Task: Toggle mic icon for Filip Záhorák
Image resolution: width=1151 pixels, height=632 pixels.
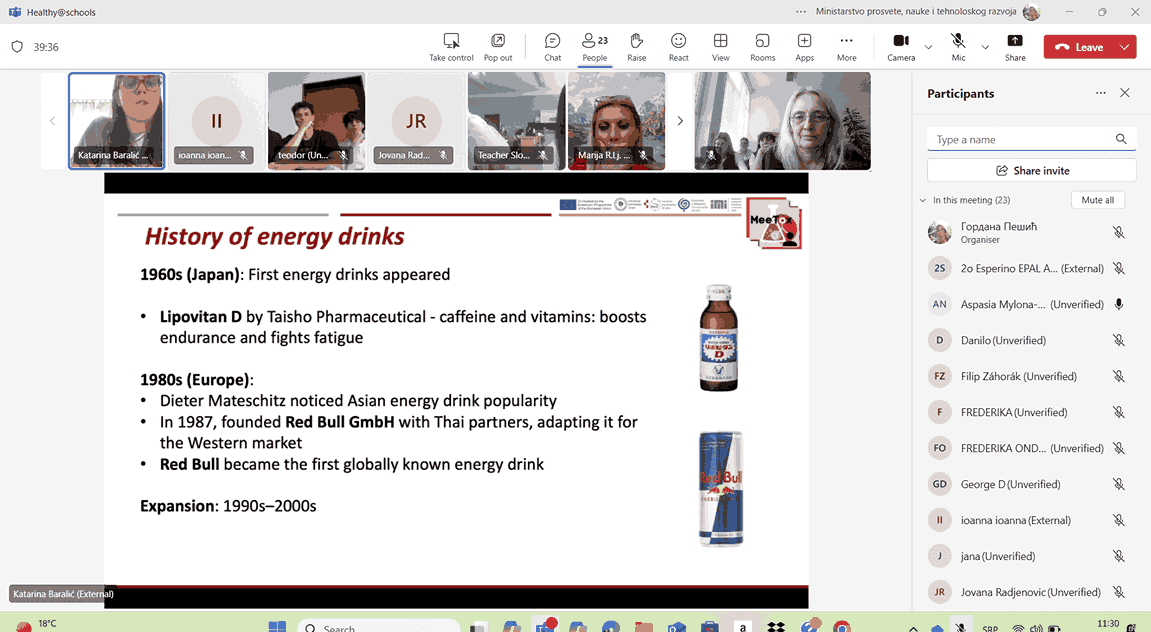Action: tap(1119, 376)
